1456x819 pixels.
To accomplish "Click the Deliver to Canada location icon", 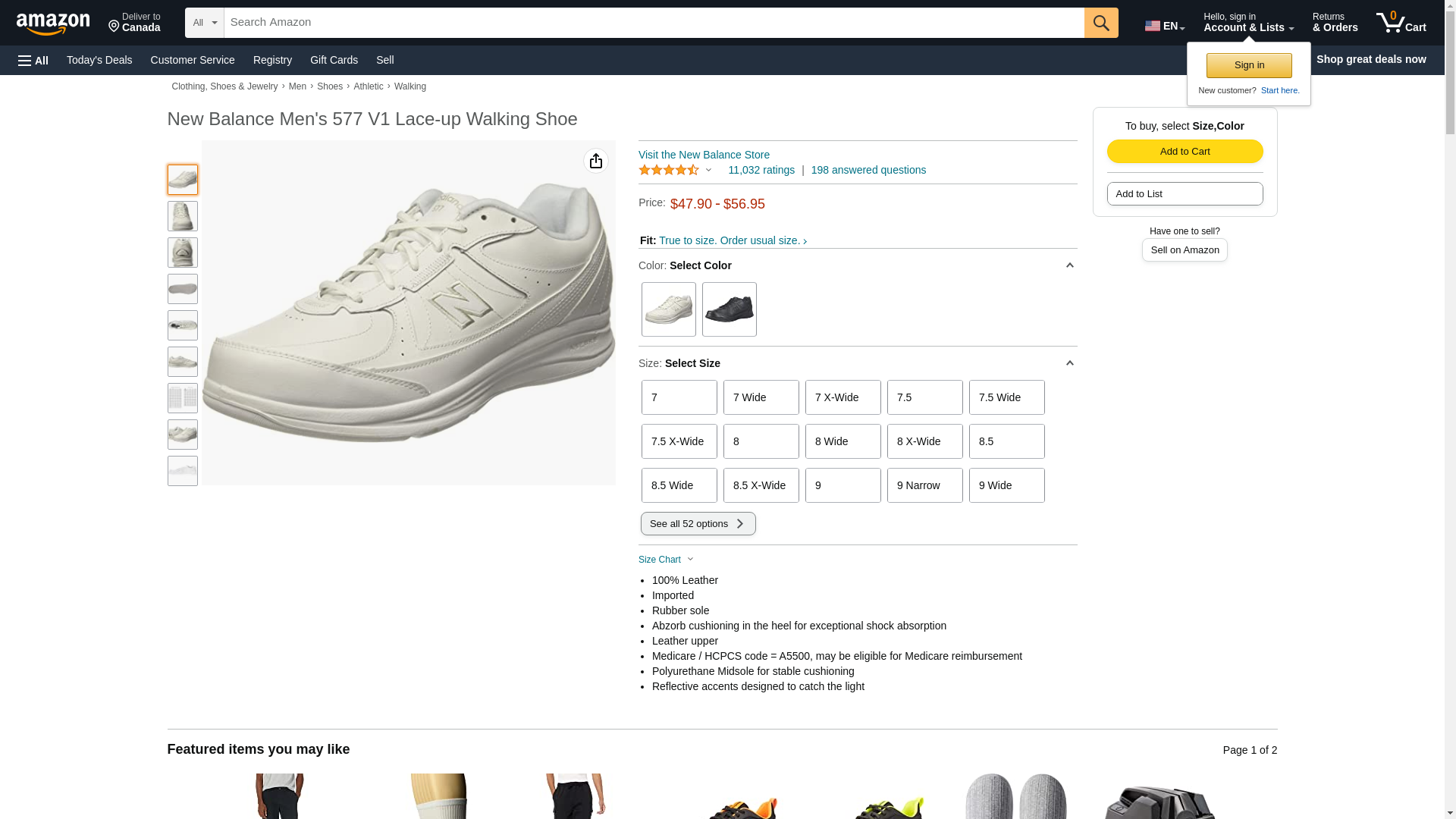I will pos(115,27).
